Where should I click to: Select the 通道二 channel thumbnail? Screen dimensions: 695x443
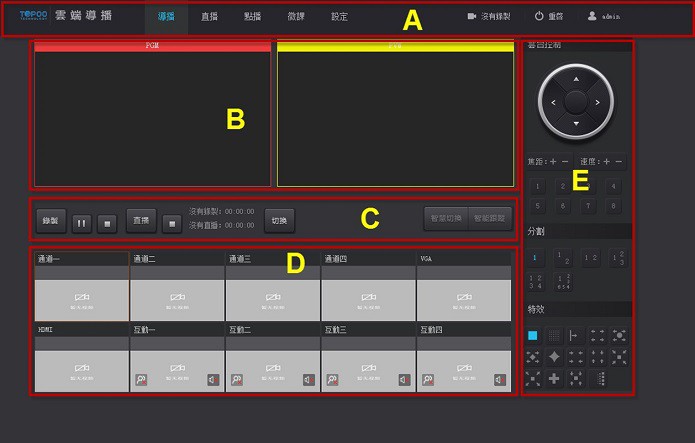[x=176, y=293]
